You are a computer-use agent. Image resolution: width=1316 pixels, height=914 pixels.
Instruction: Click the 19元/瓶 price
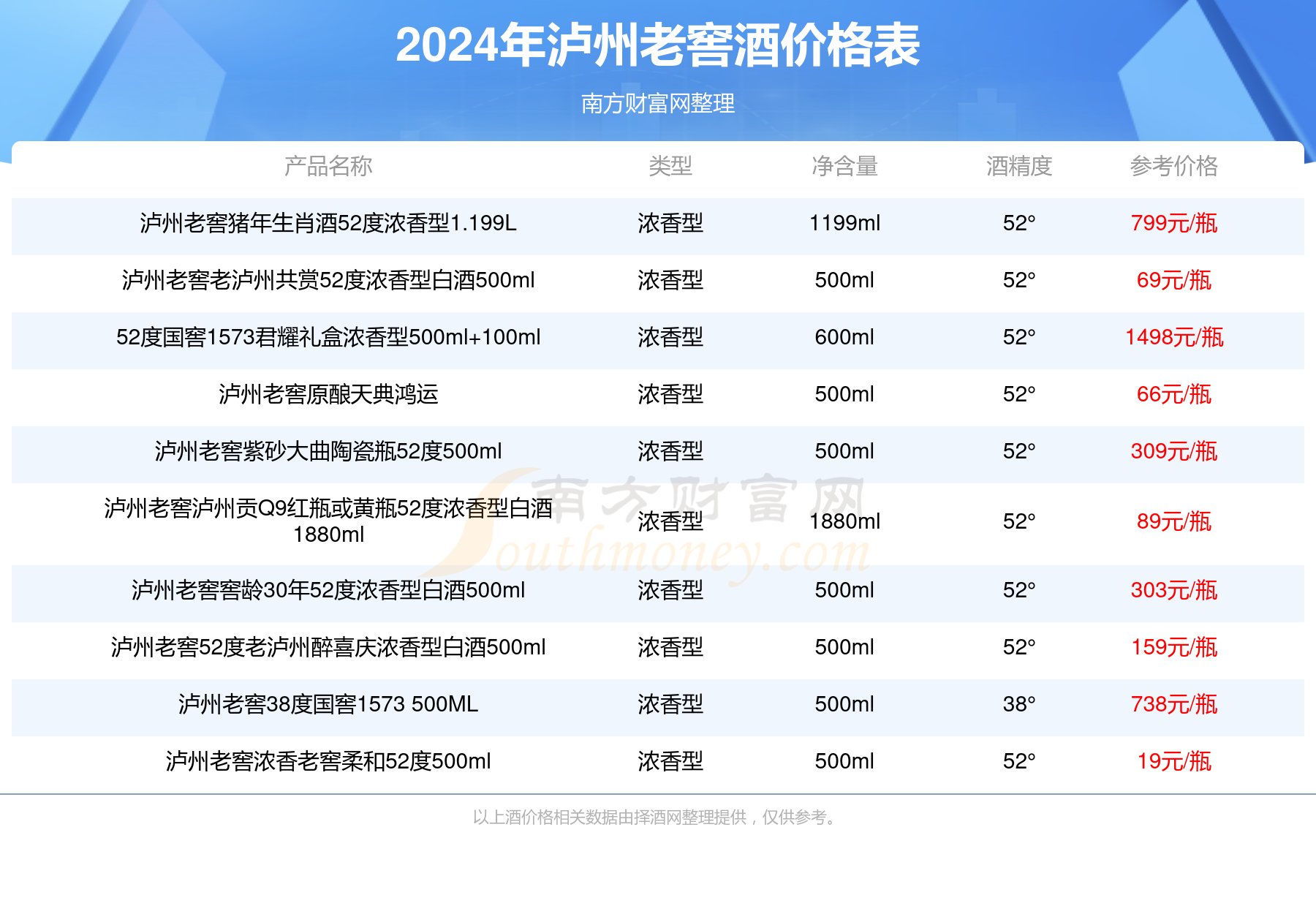pos(1174,761)
